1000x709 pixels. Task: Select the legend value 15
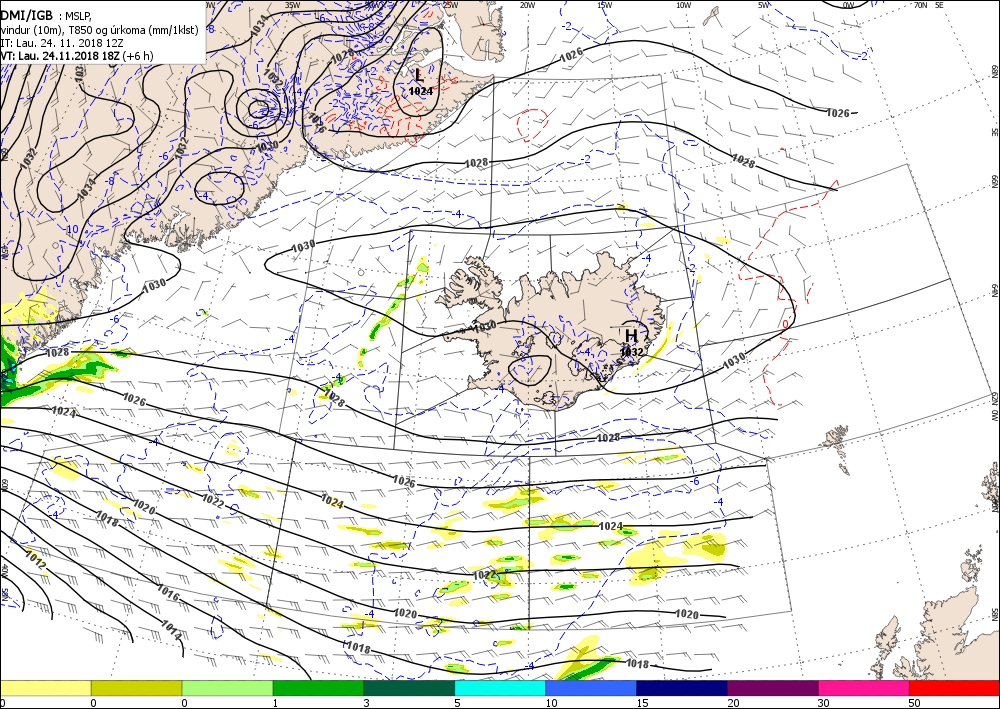pyautogui.click(x=642, y=703)
